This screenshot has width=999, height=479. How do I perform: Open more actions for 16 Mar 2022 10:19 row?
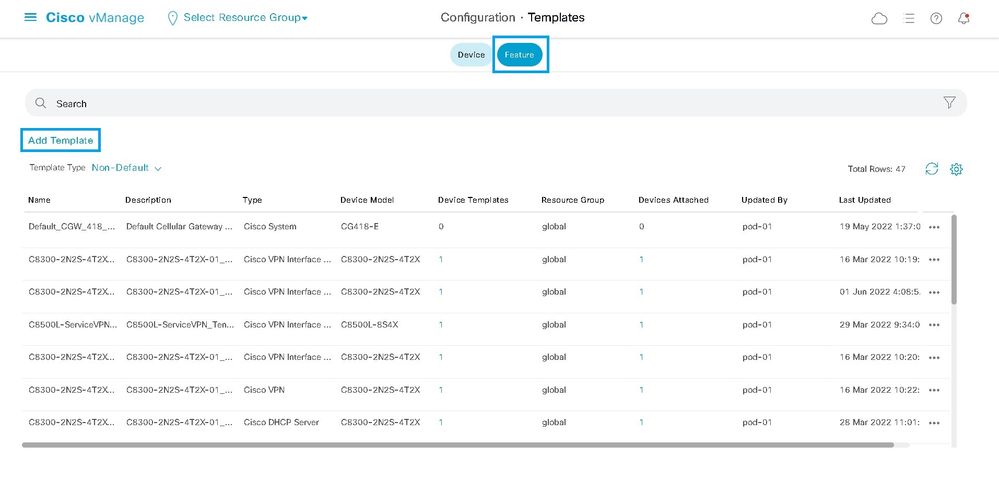point(934,260)
